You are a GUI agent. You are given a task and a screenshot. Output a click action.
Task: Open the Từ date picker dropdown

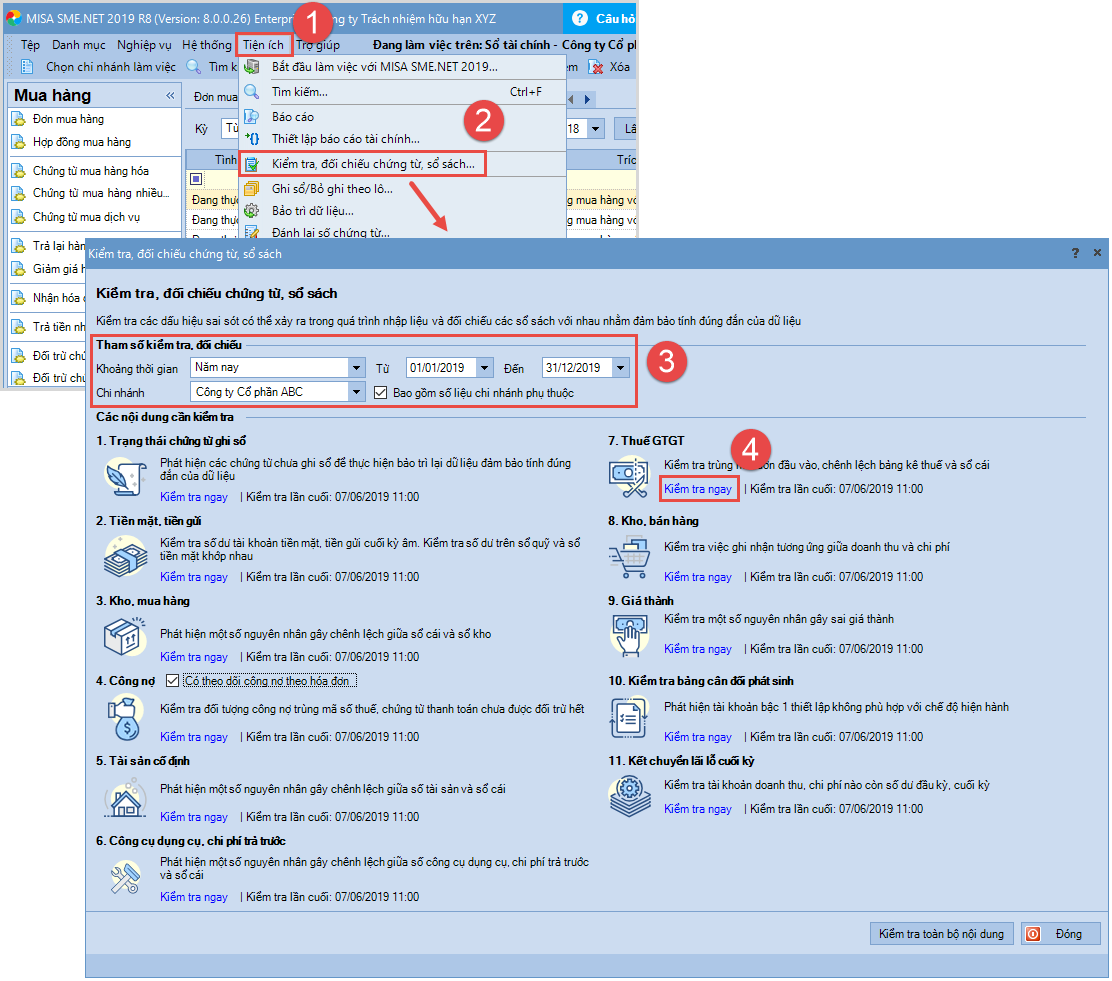click(x=485, y=367)
